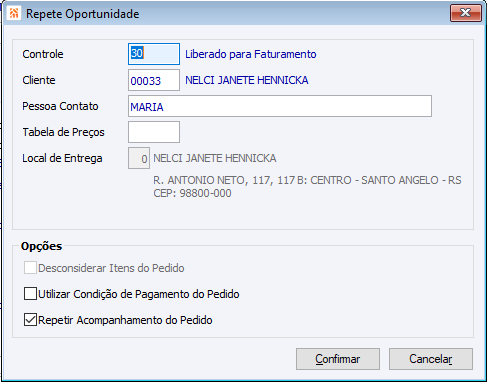Close the Repete Oportunidade dialog
This screenshot has height=382, width=487.
(x=466, y=13)
